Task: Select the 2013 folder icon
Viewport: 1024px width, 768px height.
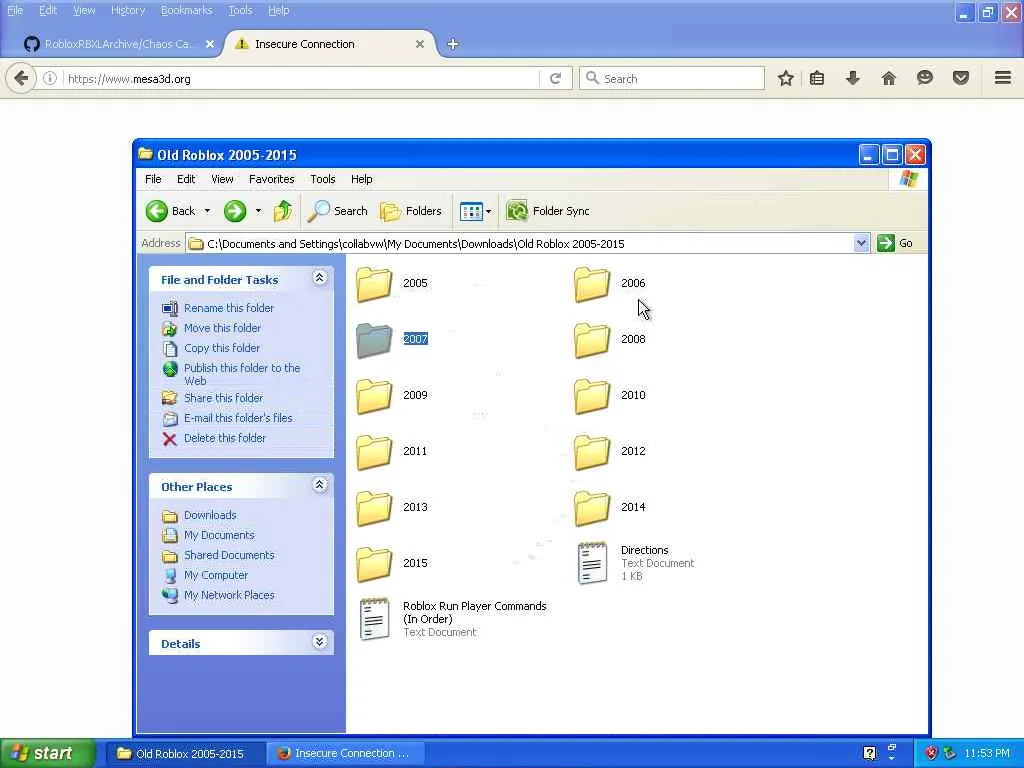Action: pyautogui.click(x=374, y=509)
